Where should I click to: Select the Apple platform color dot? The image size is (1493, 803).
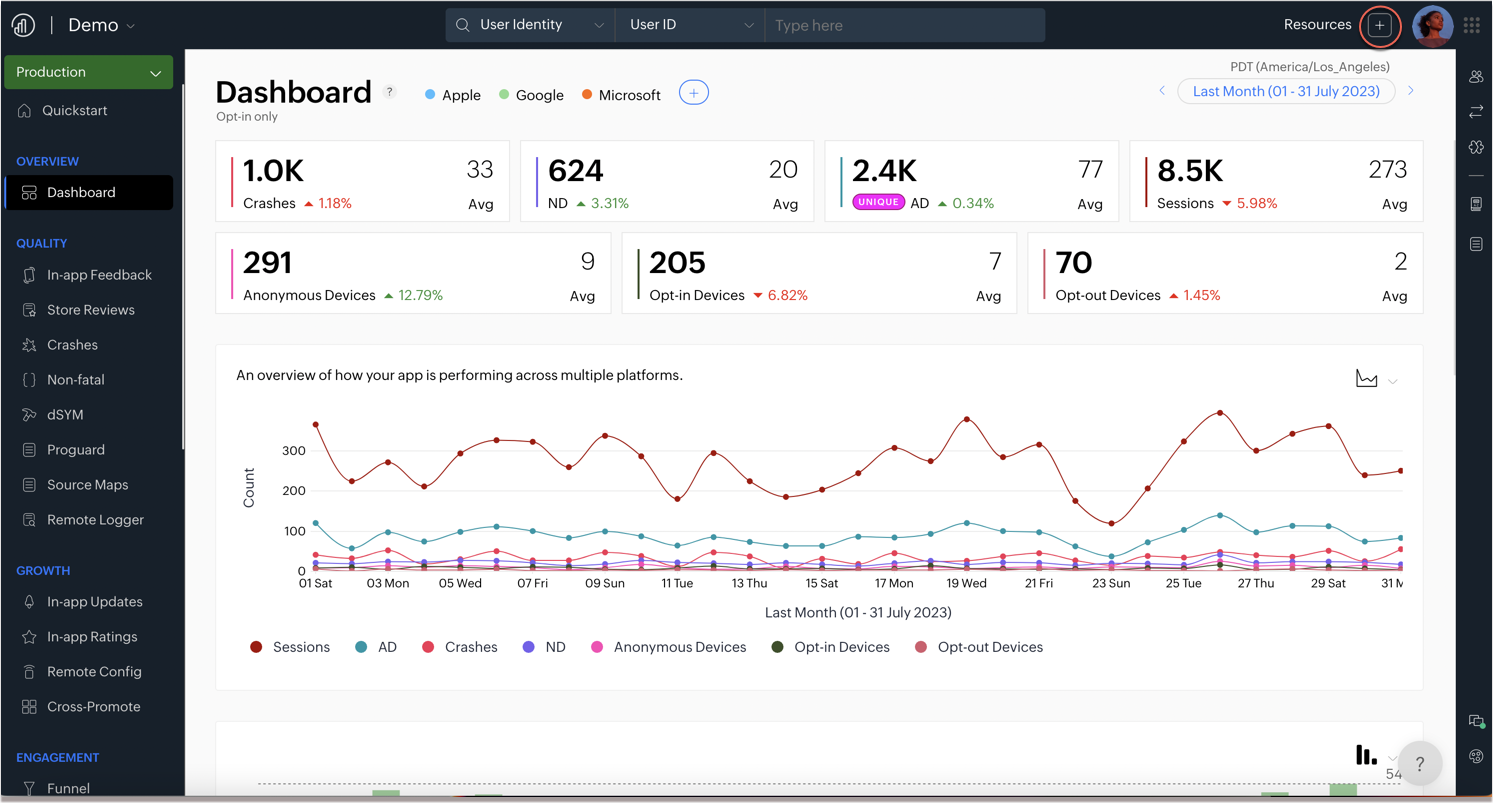click(430, 95)
